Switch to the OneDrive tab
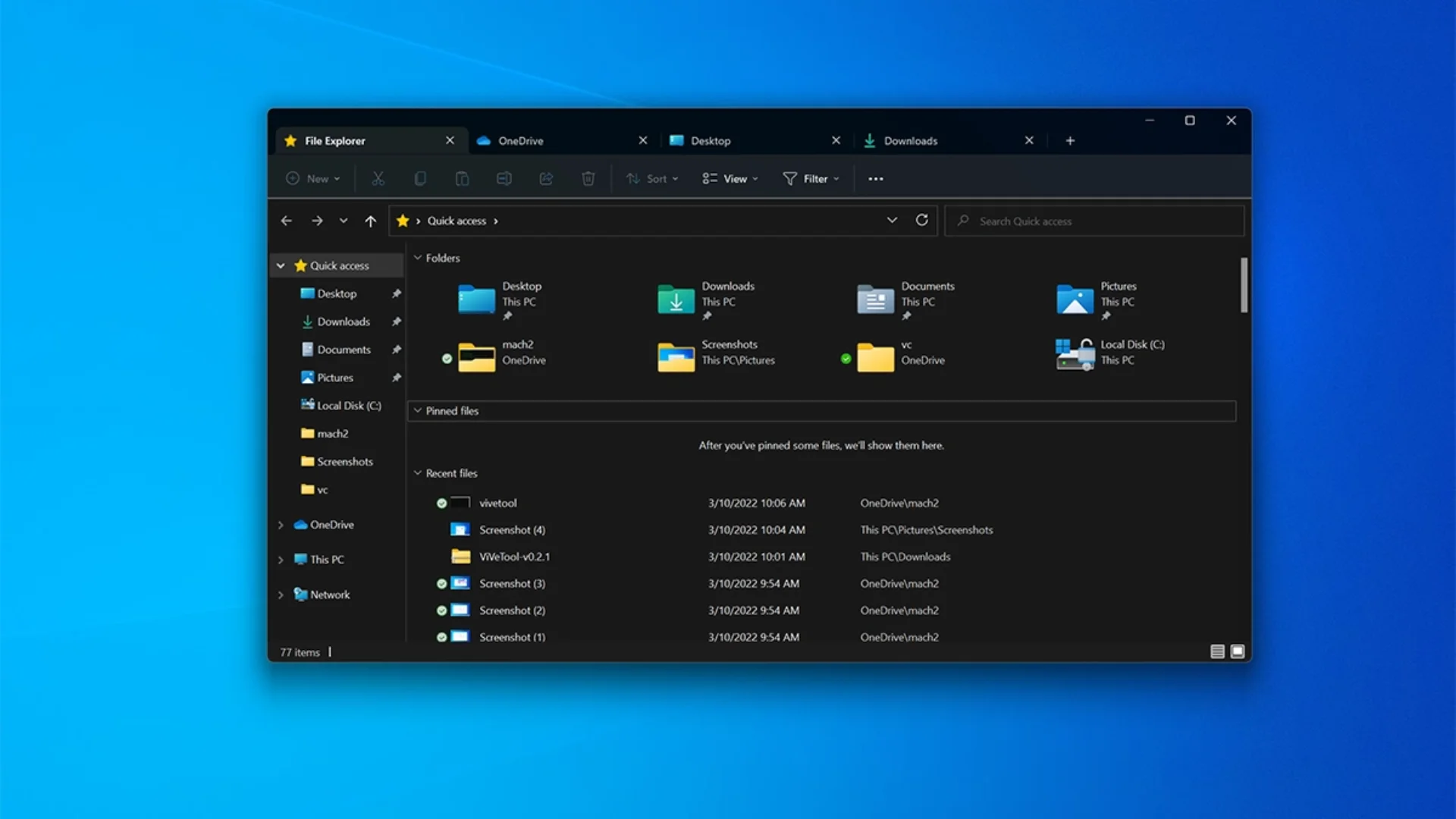The height and width of the screenshot is (819, 1456). 559,140
